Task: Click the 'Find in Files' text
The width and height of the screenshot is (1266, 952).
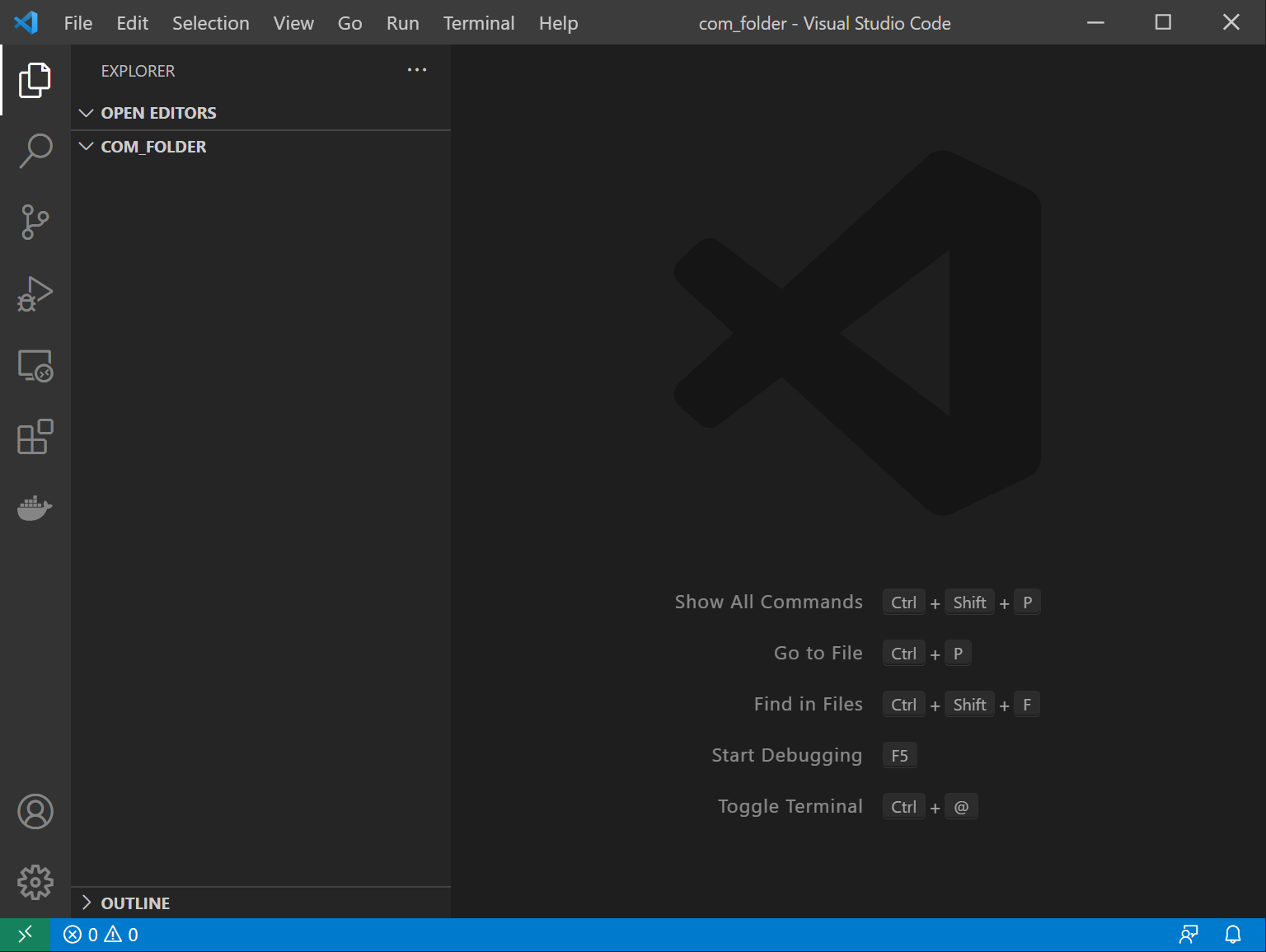Action: pyautogui.click(x=808, y=704)
